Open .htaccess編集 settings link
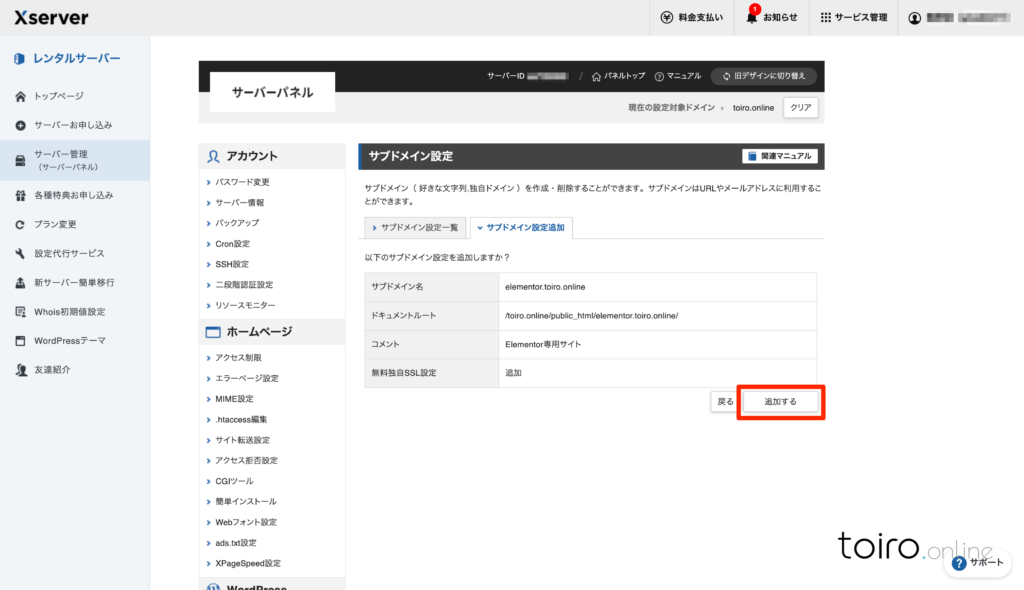The image size is (1024, 590). point(241,419)
